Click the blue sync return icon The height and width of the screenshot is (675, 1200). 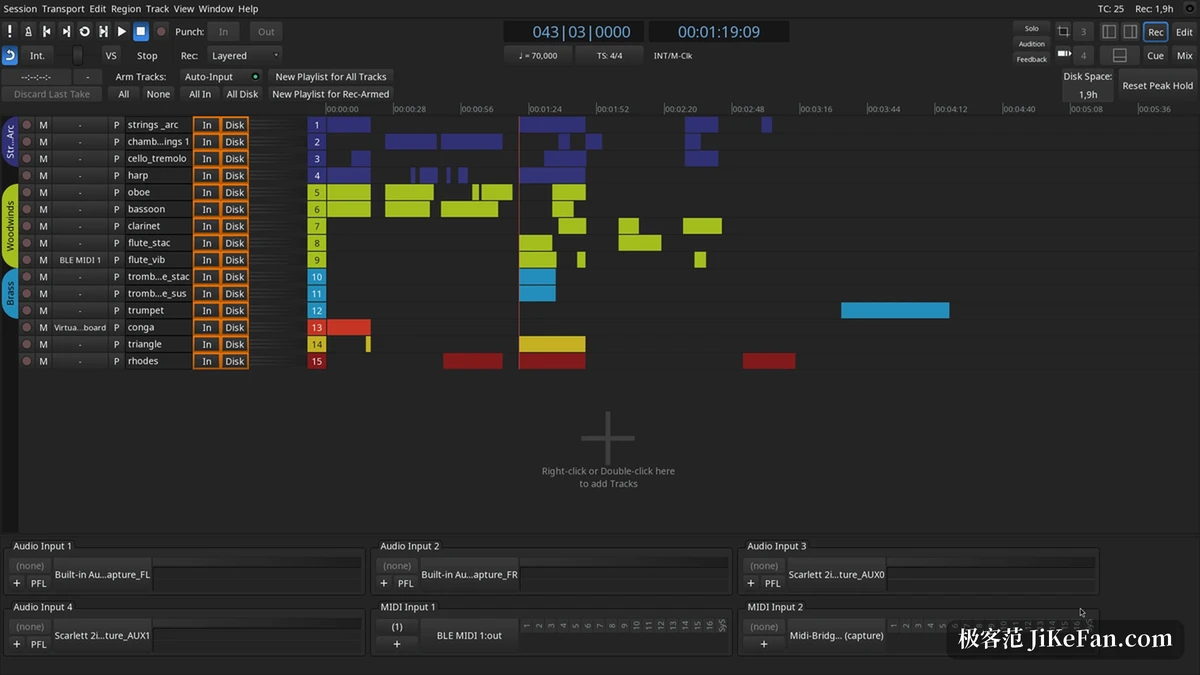click(x=10, y=56)
